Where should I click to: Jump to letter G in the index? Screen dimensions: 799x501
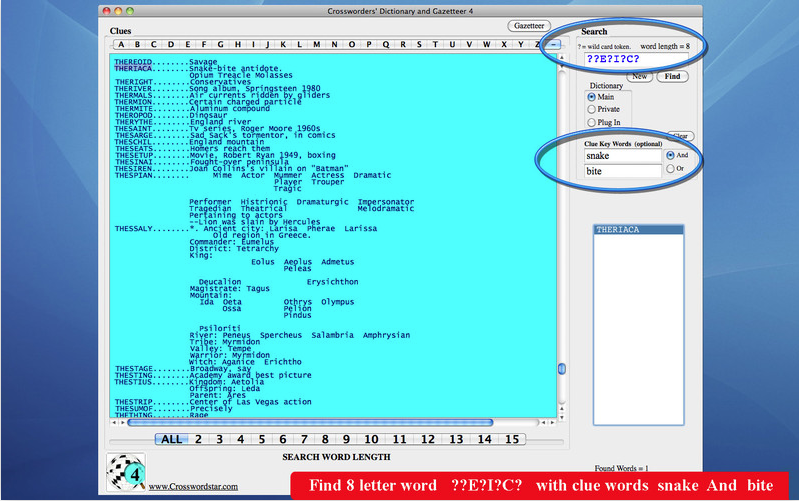(x=220, y=44)
